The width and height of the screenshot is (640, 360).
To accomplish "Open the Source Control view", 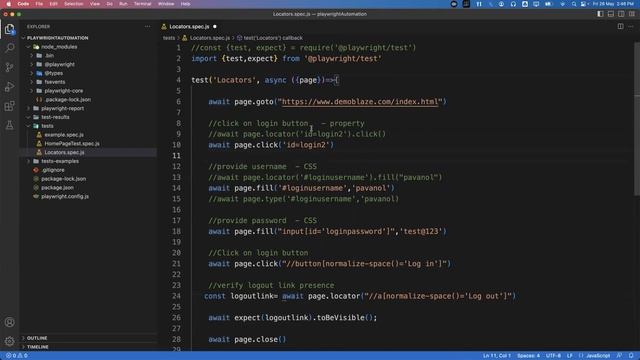I will [9, 67].
